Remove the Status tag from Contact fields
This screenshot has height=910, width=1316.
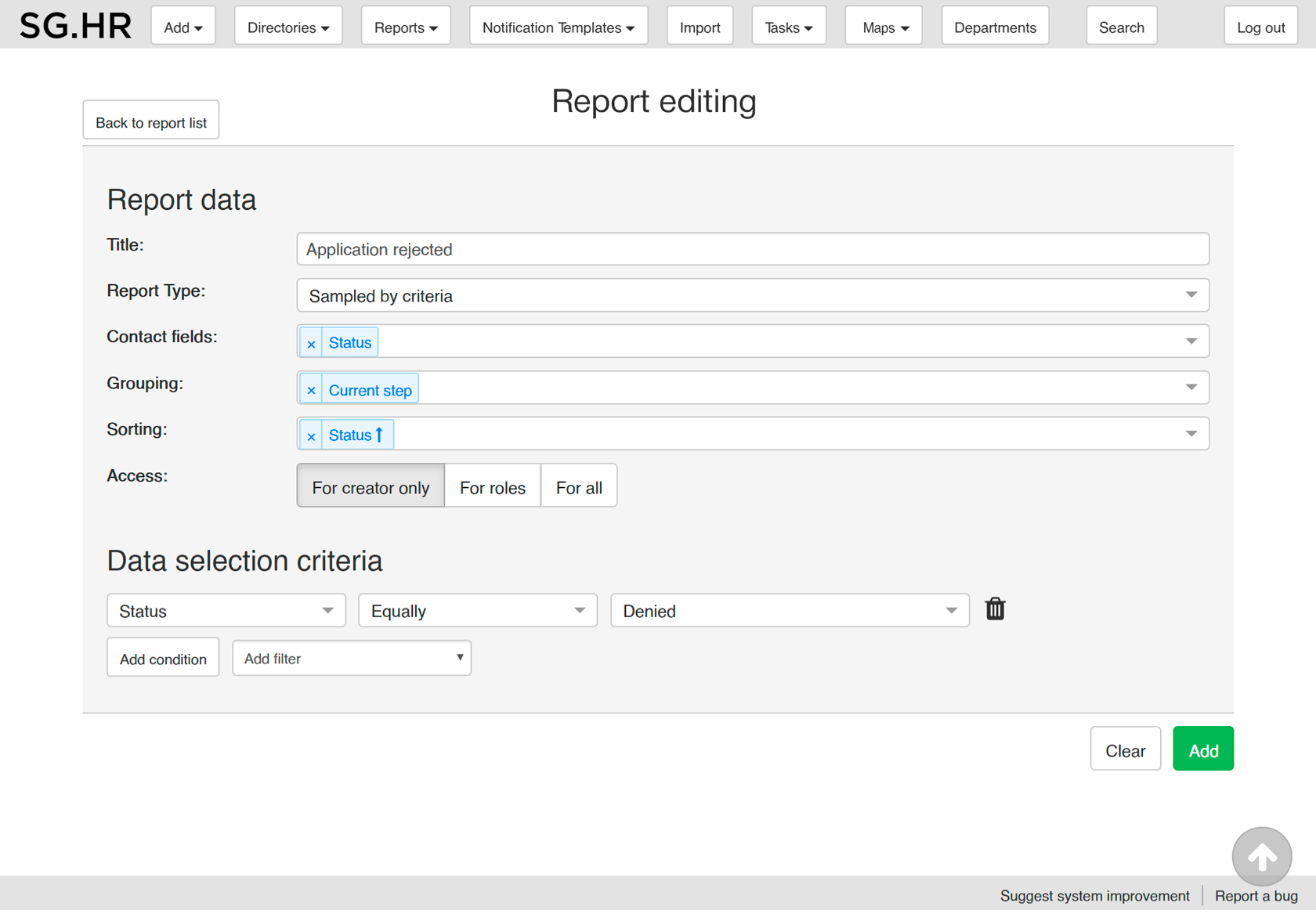point(311,343)
